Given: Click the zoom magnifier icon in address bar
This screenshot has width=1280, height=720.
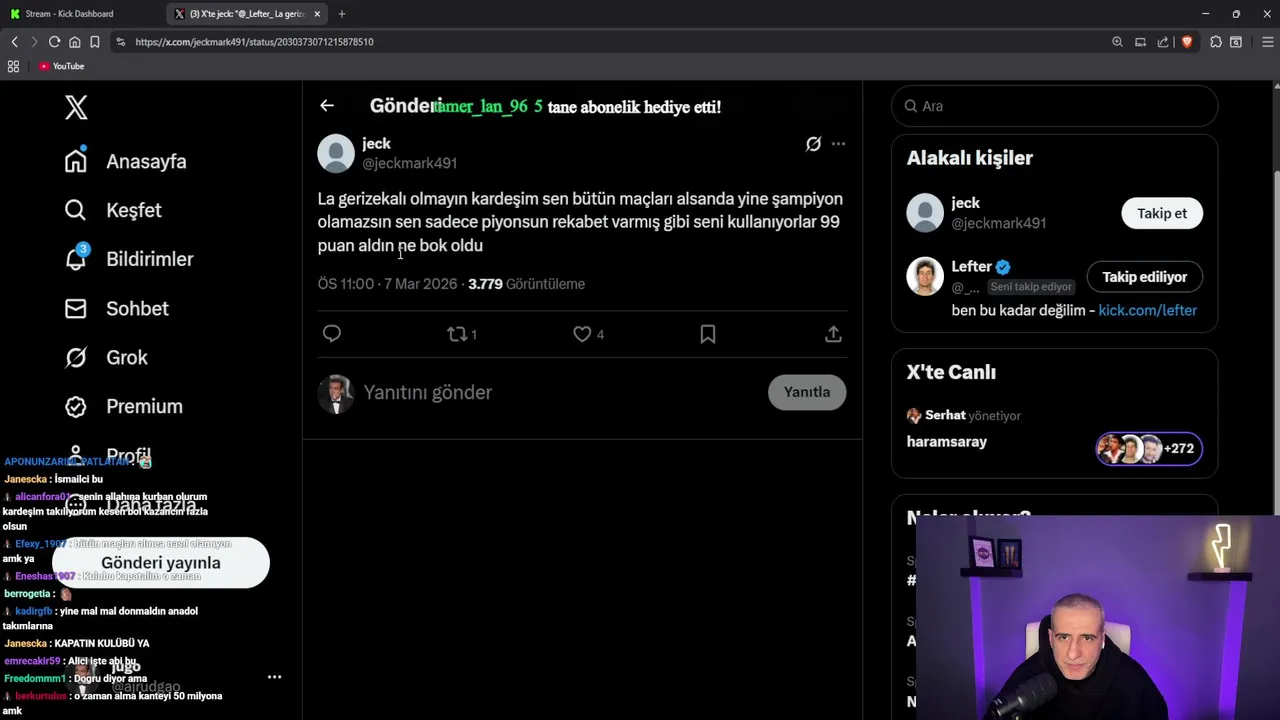Looking at the screenshot, I should (x=1117, y=42).
